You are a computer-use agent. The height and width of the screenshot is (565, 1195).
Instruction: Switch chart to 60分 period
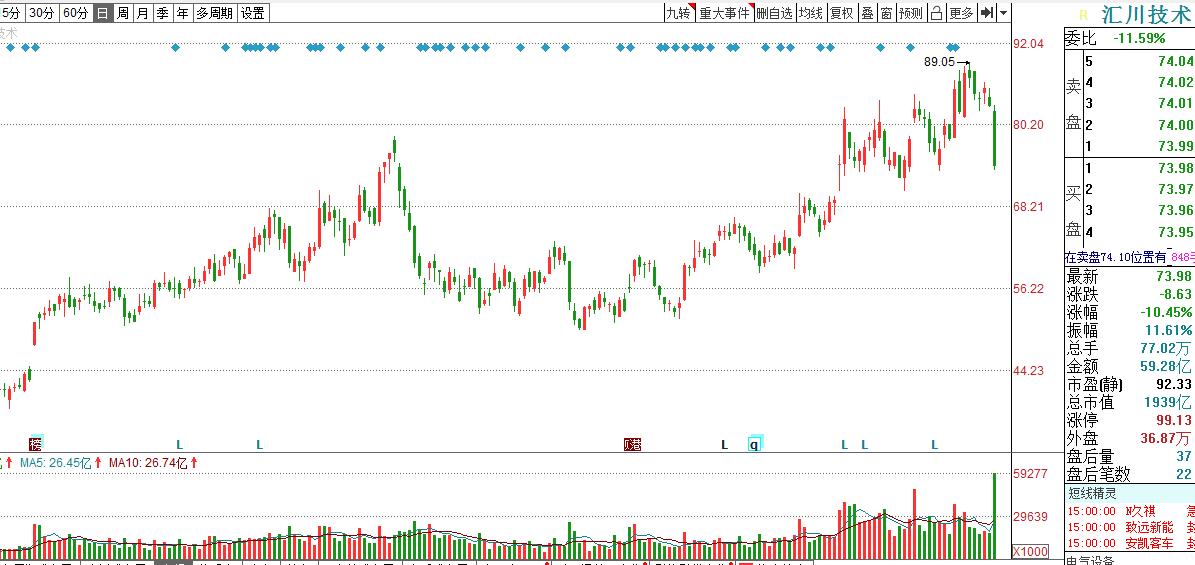tap(75, 12)
